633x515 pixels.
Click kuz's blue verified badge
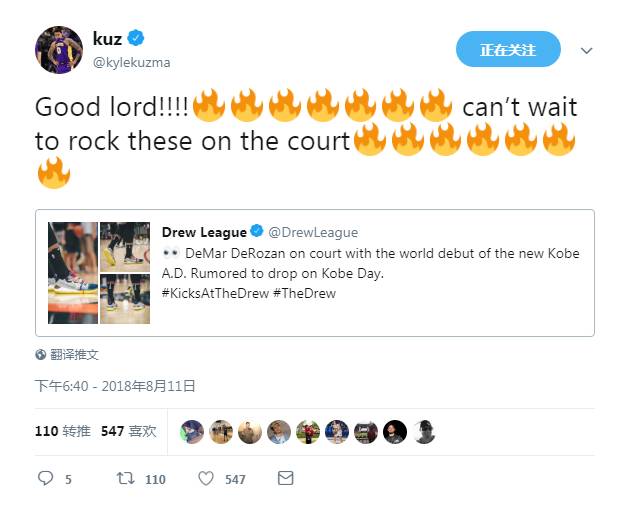136,38
